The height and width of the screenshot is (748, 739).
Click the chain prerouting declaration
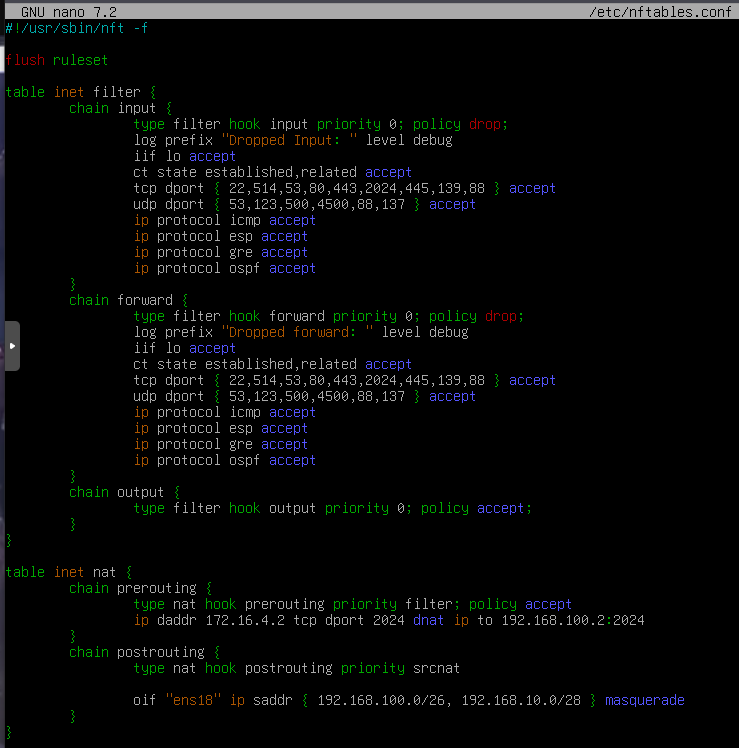point(140,588)
